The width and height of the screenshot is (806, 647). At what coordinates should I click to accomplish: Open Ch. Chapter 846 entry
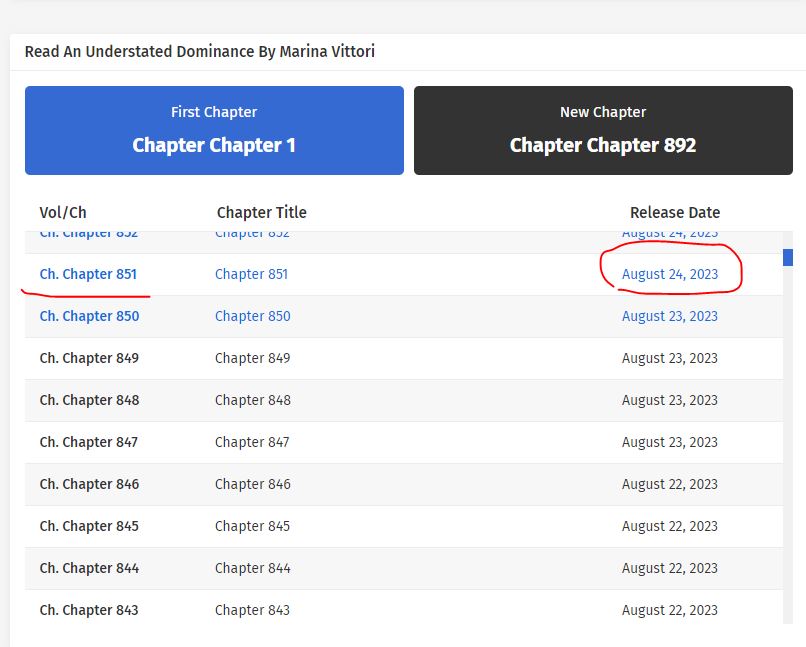click(89, 484)
